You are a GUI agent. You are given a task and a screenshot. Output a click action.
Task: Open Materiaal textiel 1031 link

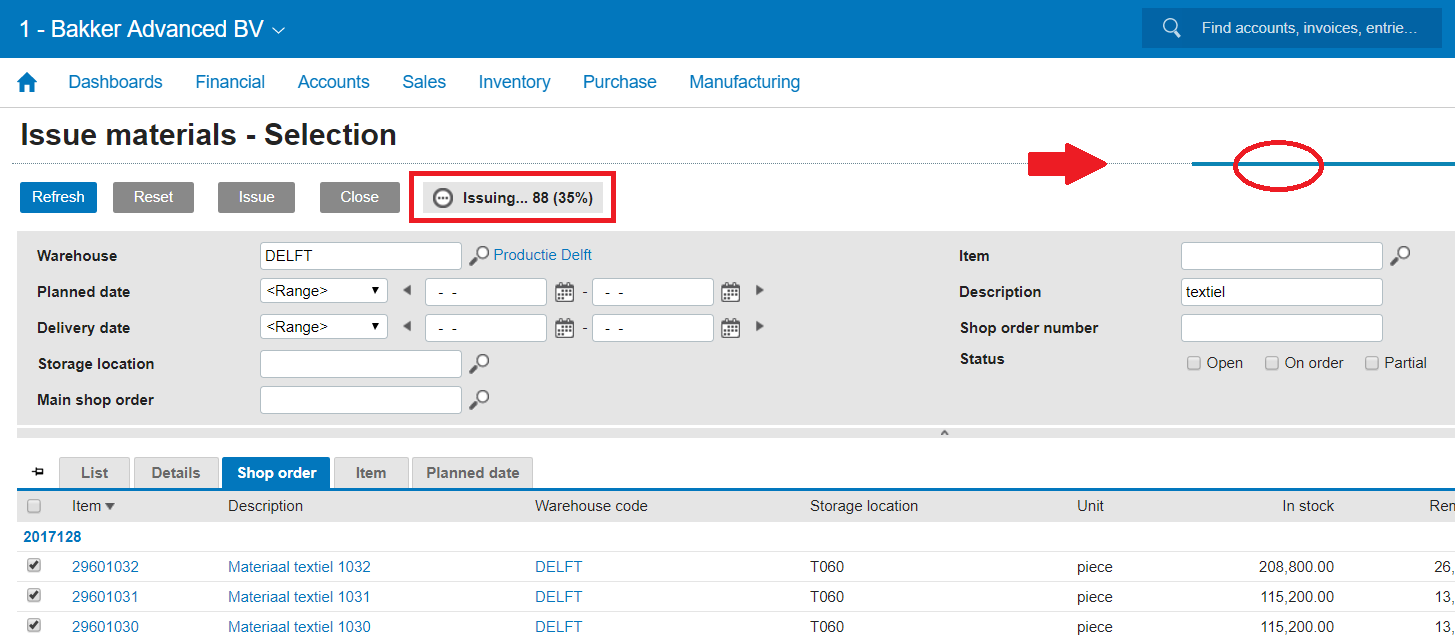pos(299,597)
